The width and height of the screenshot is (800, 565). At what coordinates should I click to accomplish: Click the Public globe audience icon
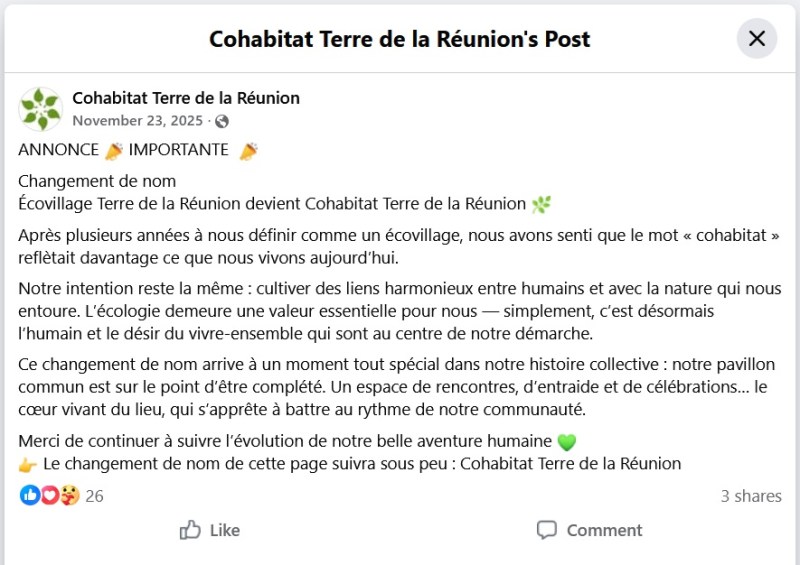pos(222,121)
